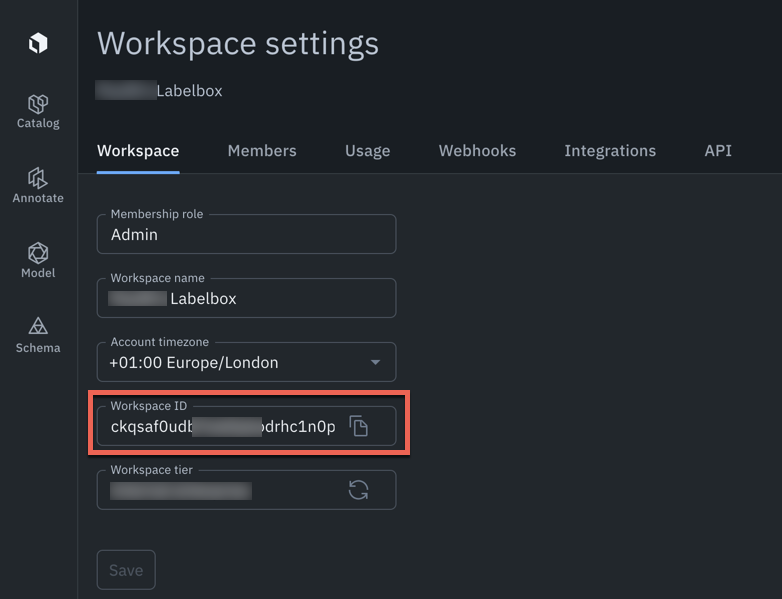Open the Usage tab

(x=368, y=151)
